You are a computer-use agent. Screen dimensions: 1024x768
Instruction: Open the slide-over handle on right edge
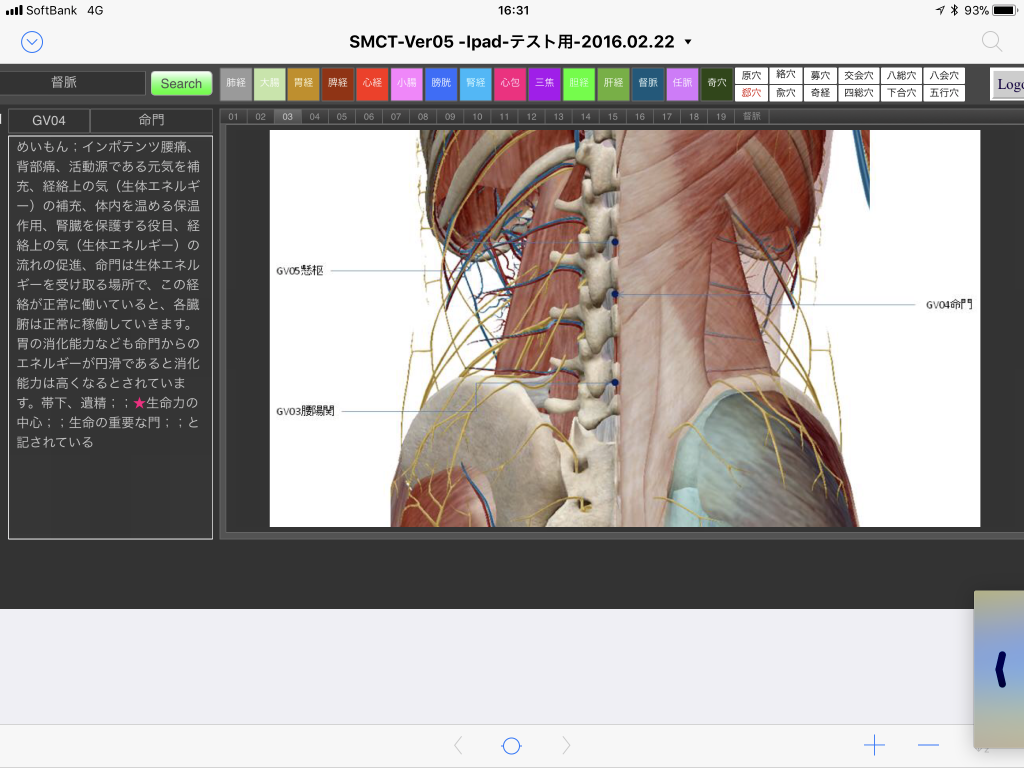point(999,669)
